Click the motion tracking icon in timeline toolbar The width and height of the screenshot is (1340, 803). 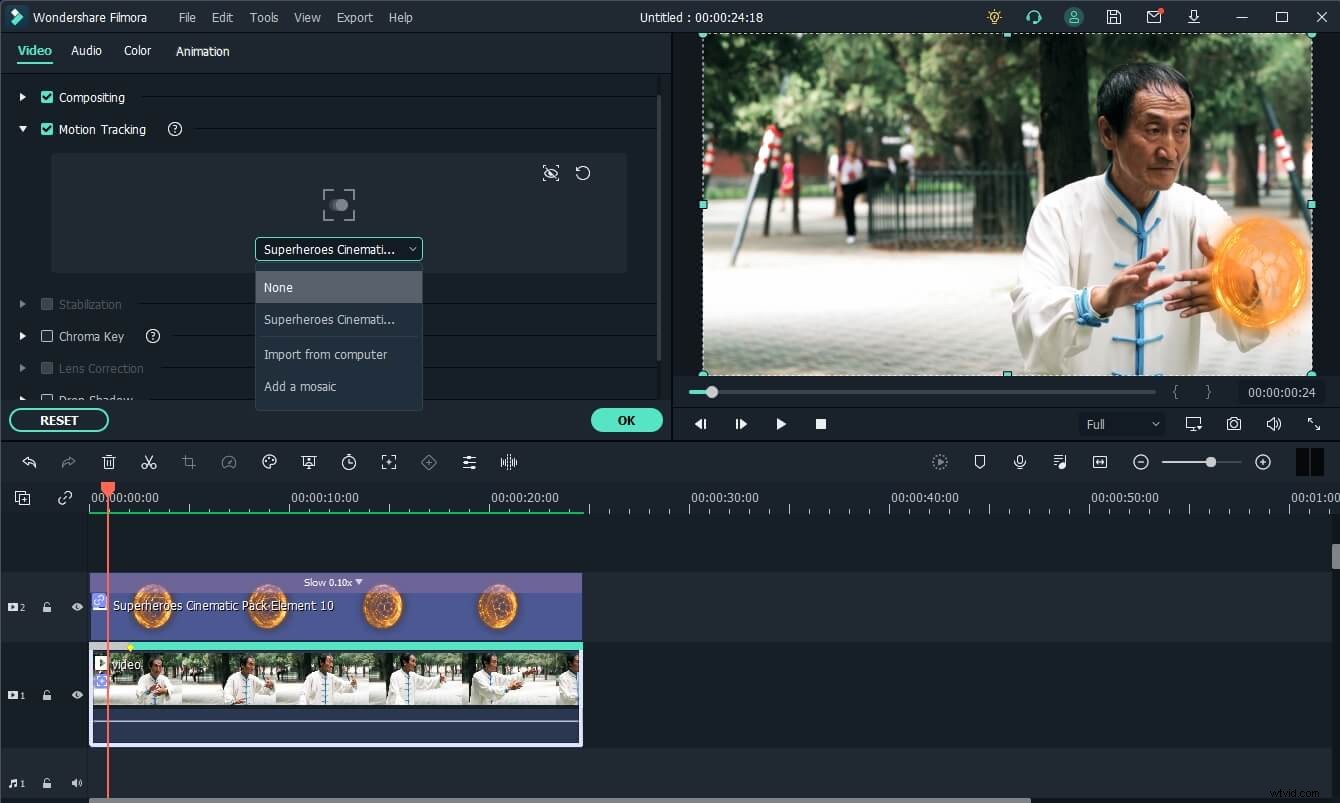tap(389, 462)
